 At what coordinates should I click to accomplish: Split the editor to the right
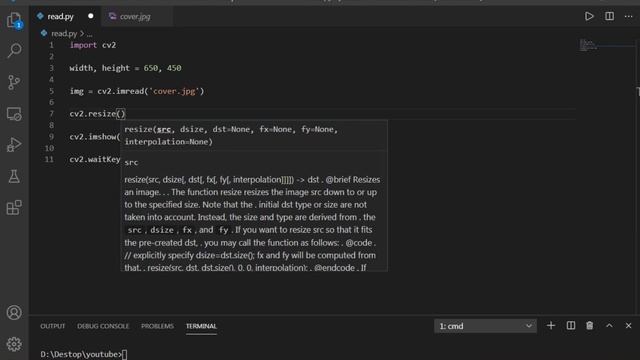(609, 16)
